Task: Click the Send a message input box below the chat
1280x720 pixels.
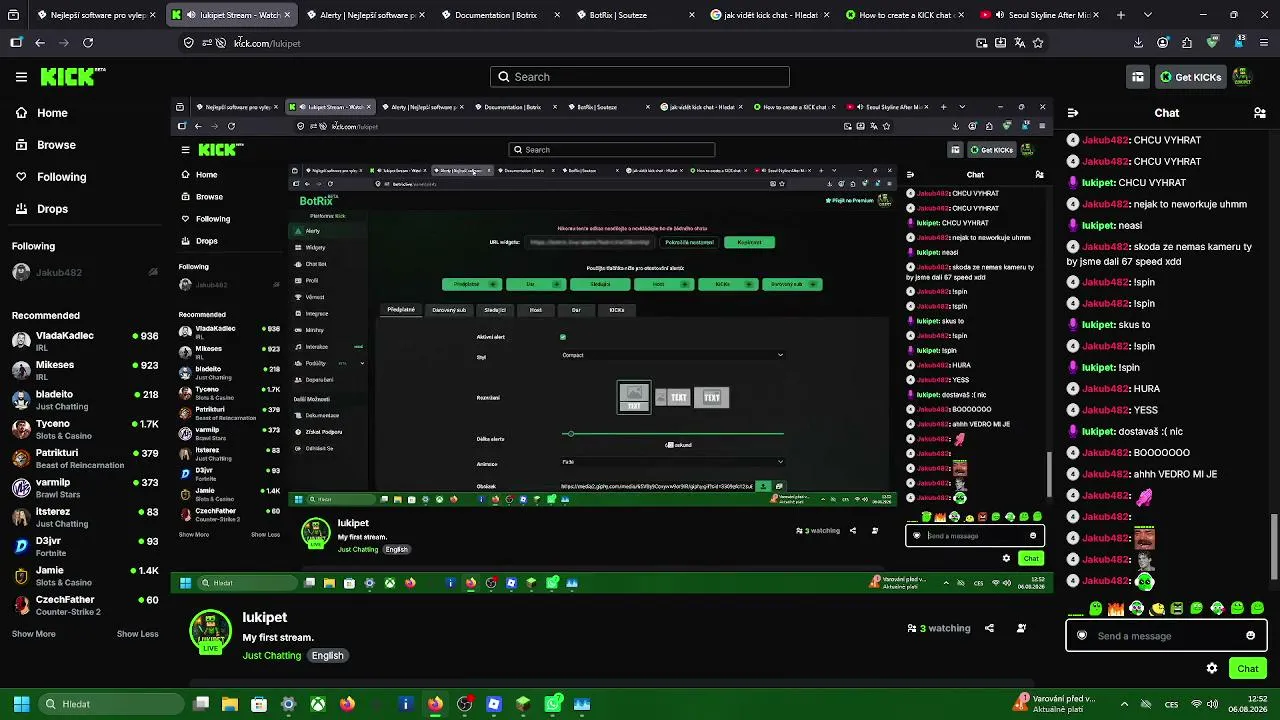Action: pos(1166,636)
